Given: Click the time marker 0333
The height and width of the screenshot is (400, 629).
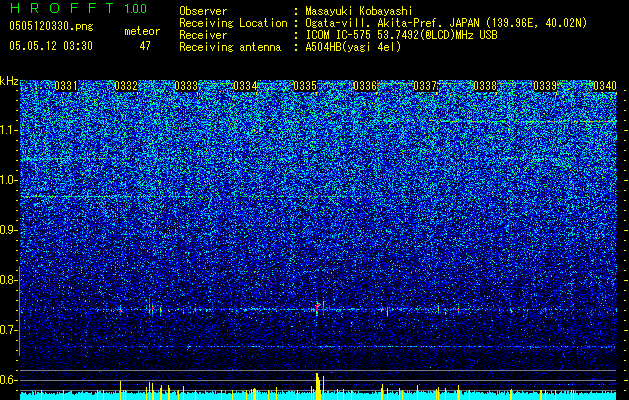Looking at the screenshot, I should point(186,86).
